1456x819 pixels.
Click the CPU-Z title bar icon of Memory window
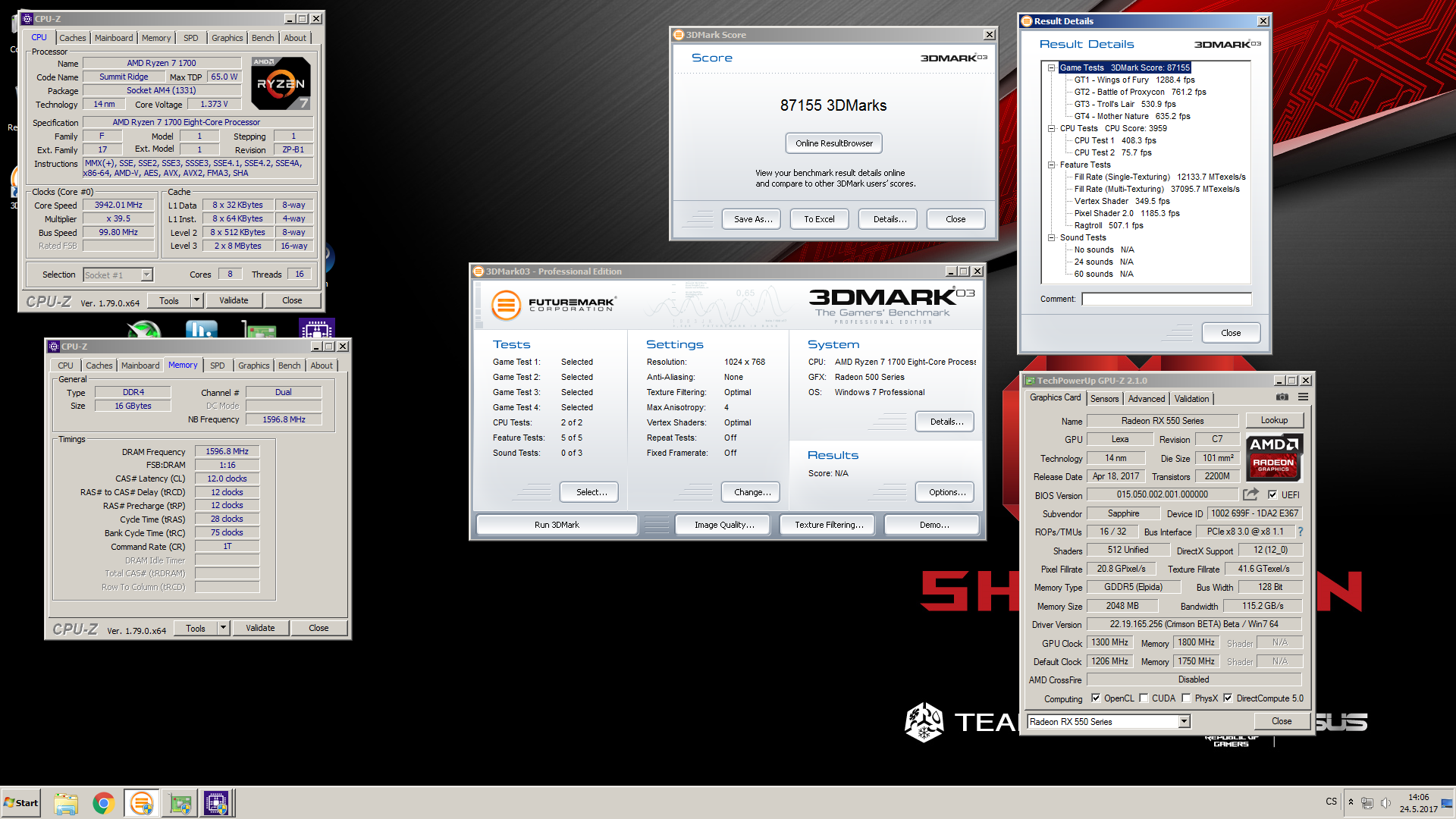(x=54, y=347)
